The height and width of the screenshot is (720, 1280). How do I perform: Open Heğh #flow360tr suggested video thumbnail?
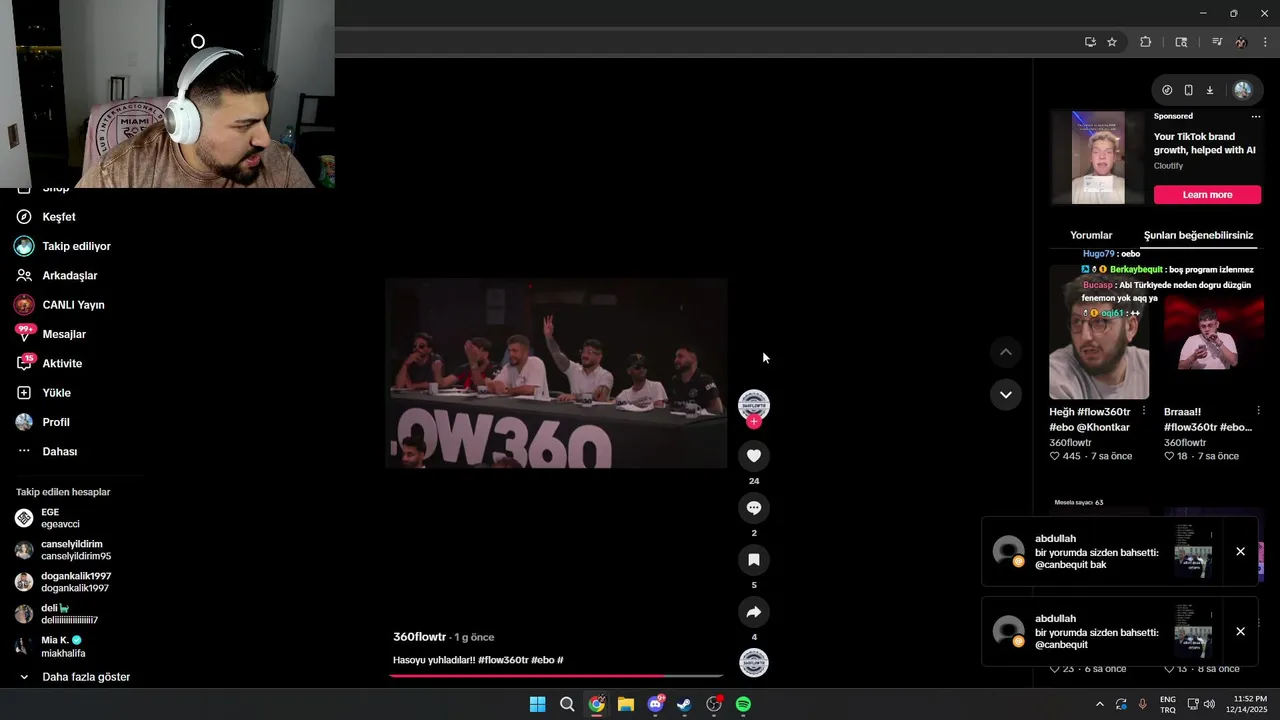[1099, 332]
